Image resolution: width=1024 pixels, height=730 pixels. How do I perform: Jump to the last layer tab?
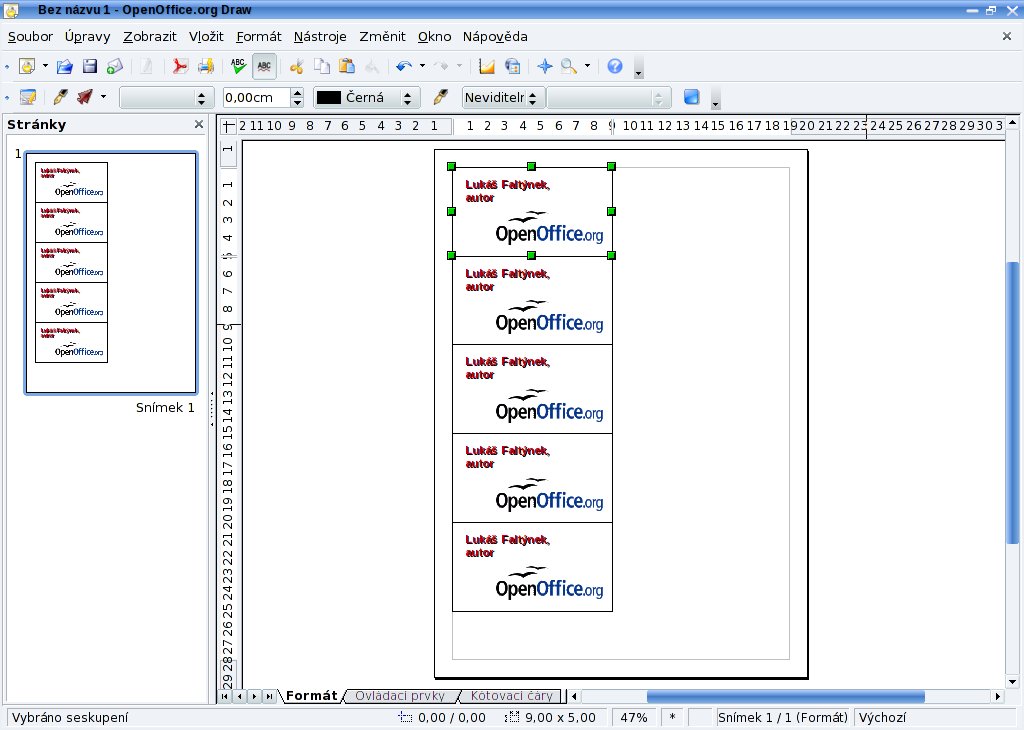[269, 697]
